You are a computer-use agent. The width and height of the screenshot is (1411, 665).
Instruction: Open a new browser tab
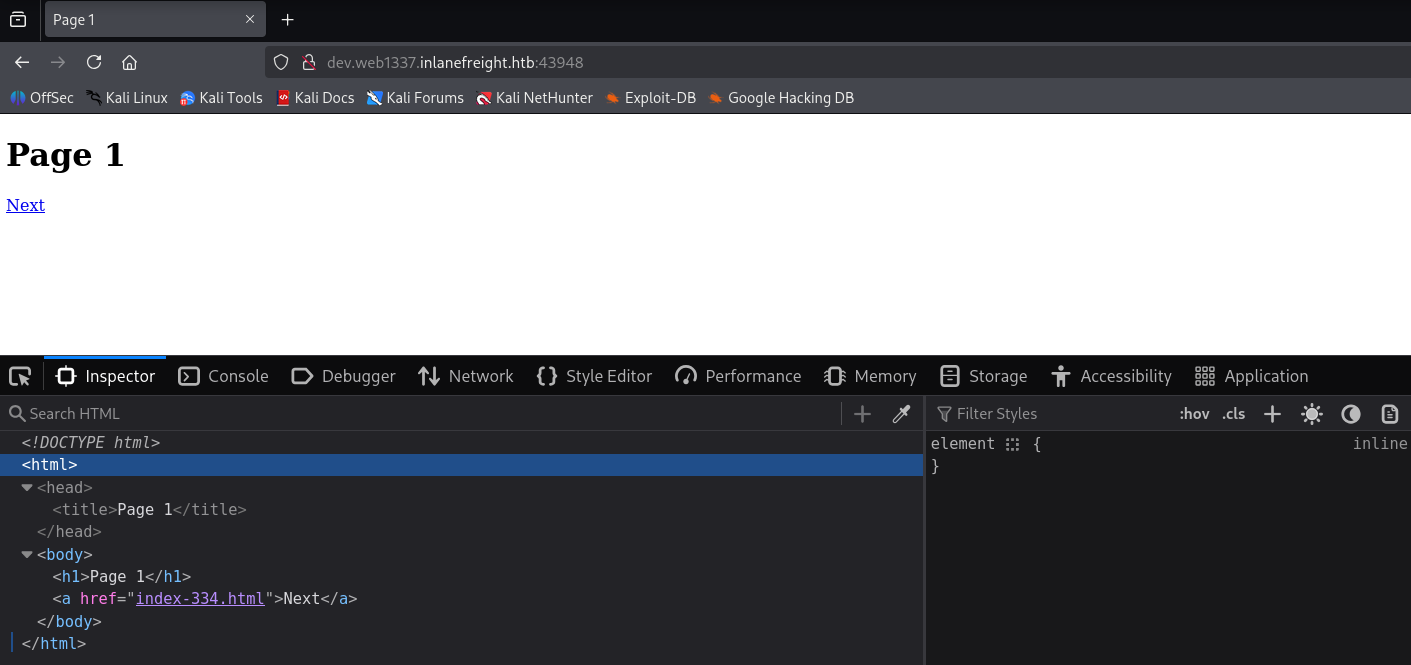coord(288,20)
